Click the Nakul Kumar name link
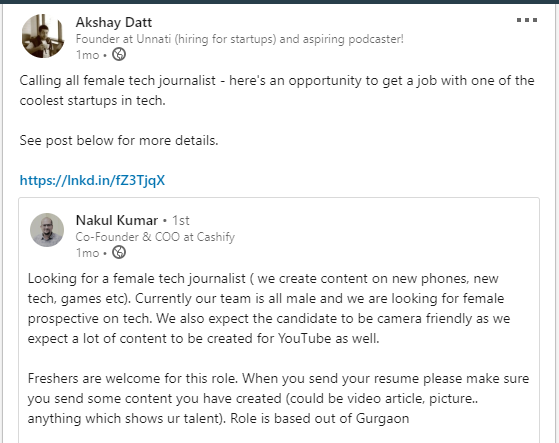Viewport: 559px width, 443px height. pos(117,220)
